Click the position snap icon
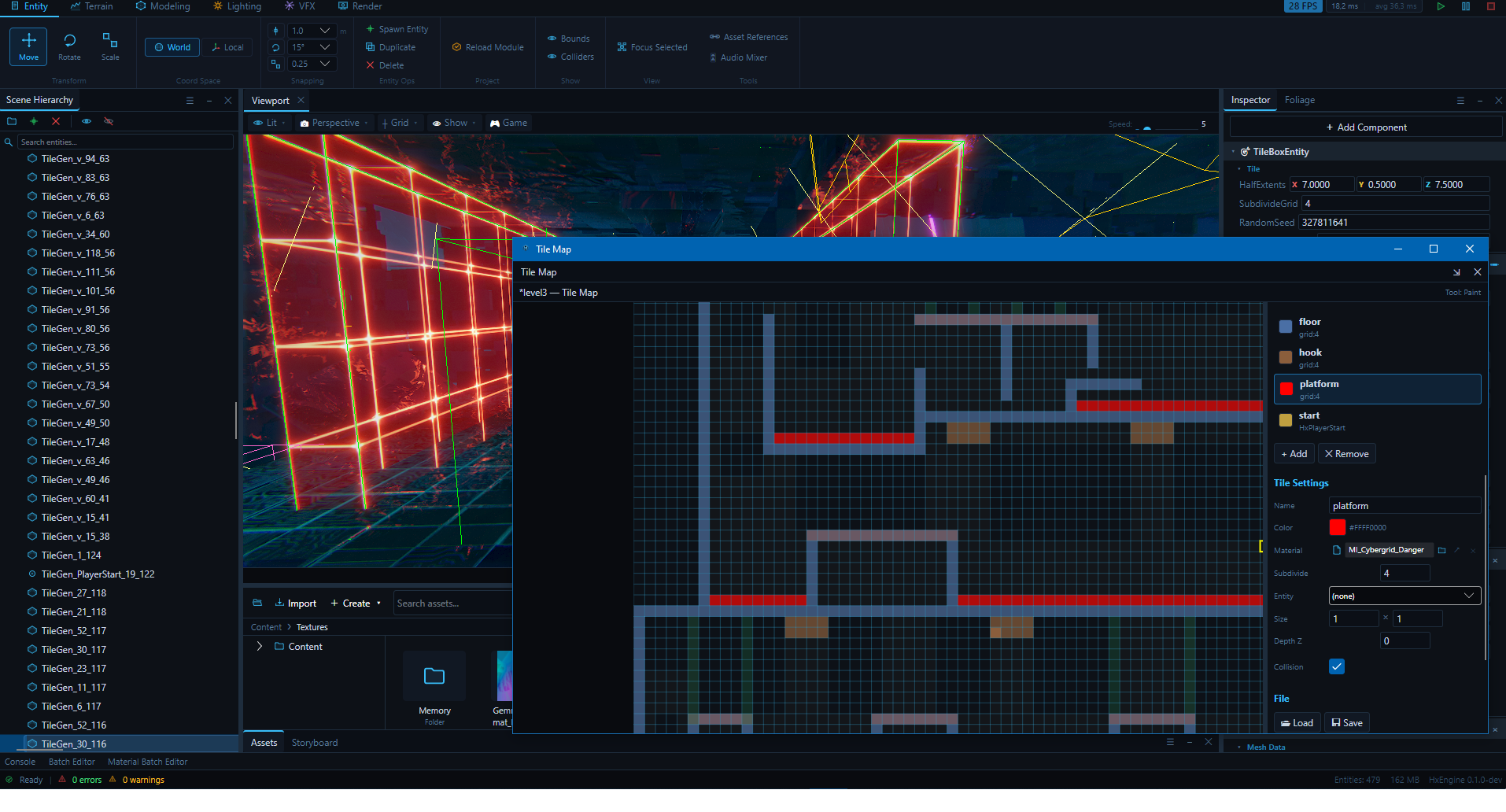 275,31
